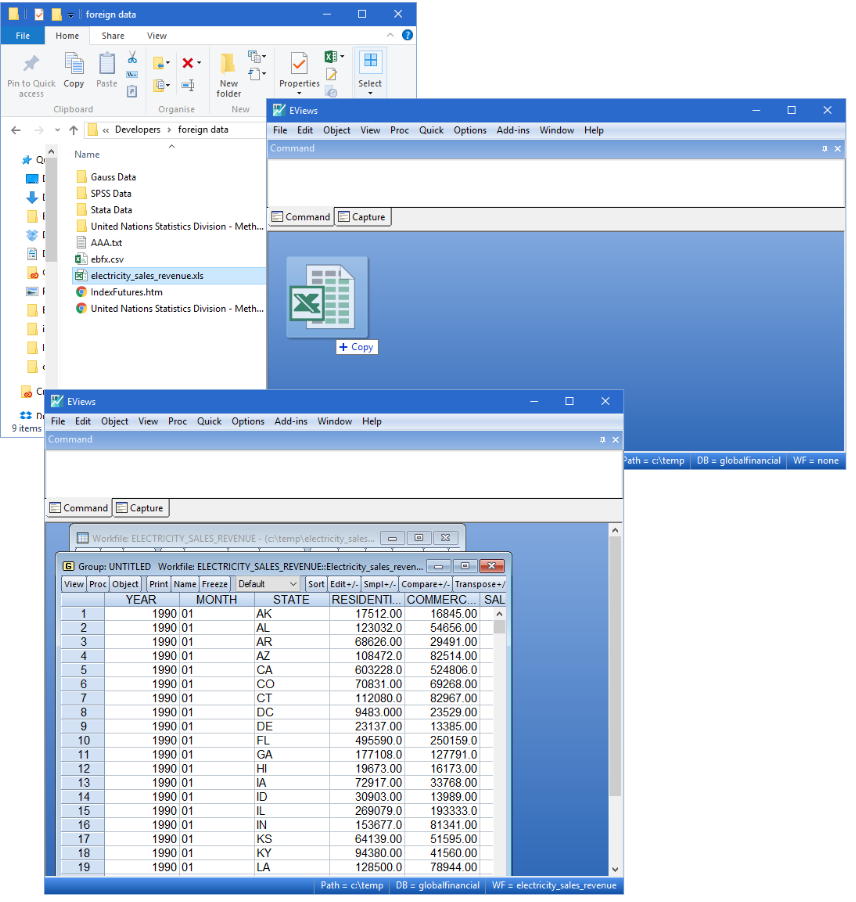The image size is (856, 902).
Task: Collapse the Explorer ribbon with the chevron
Action: [391, 35]
